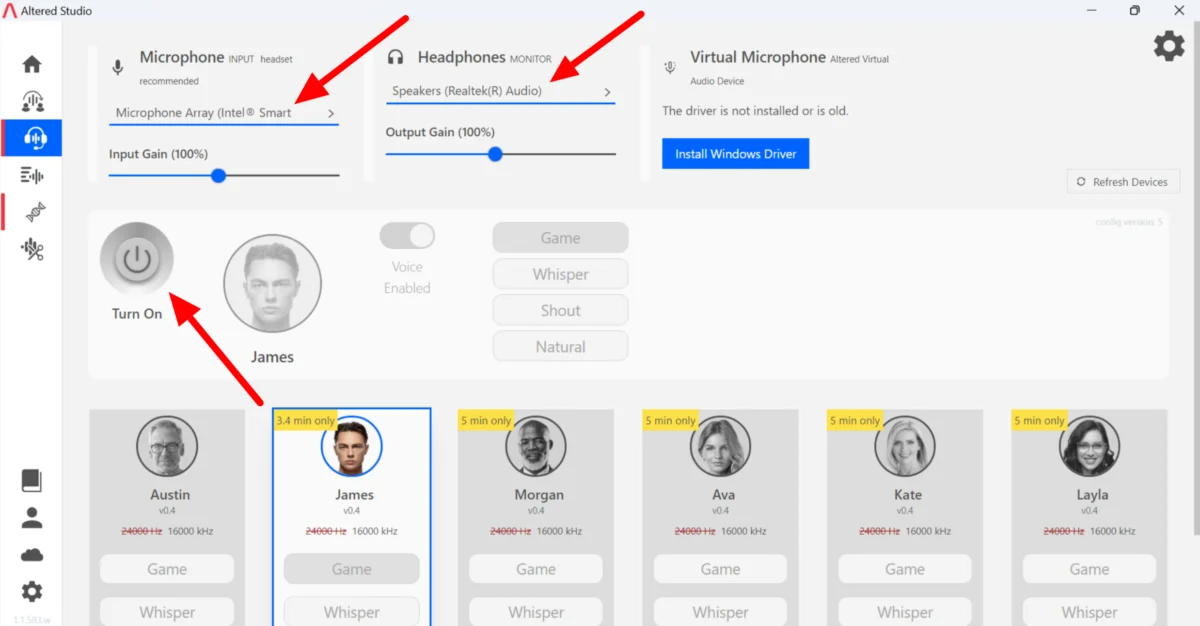Click the '3.4 min only' badge on James
The height and width of the screenshot is (626, 1200).
coord(306,421)
